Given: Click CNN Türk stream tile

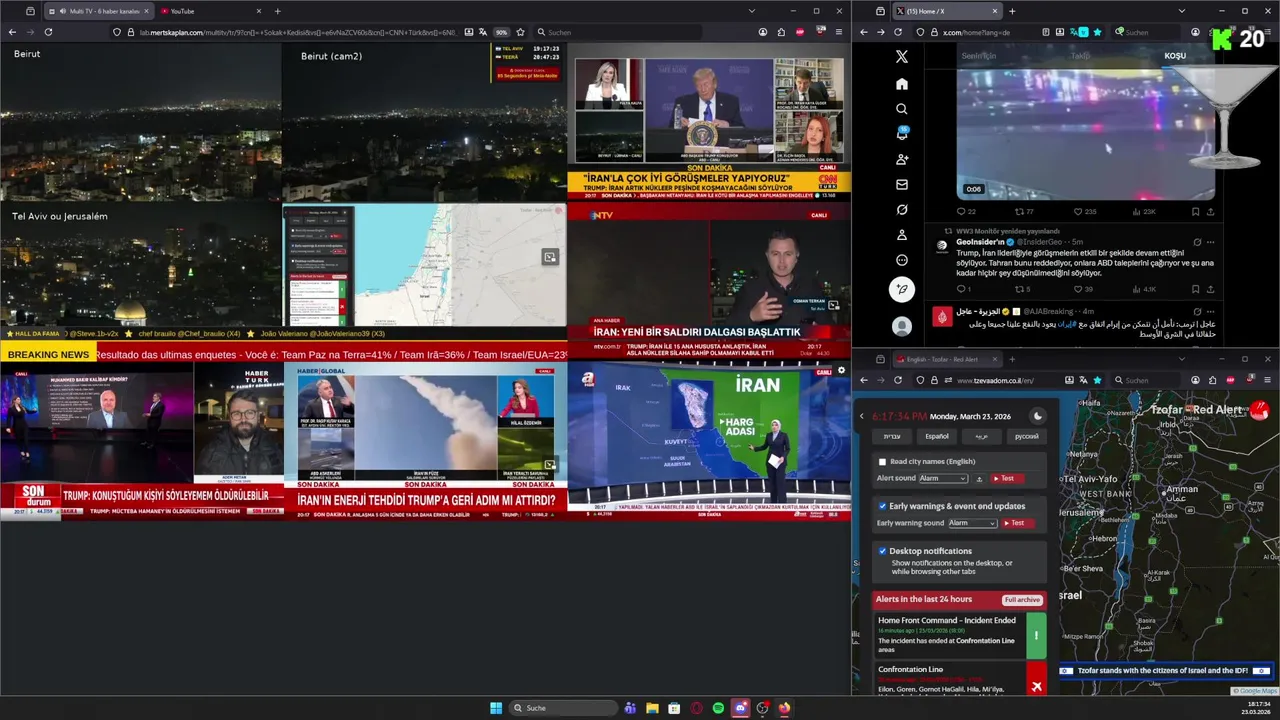Looking at the screenshot, I should coord(708,122).
